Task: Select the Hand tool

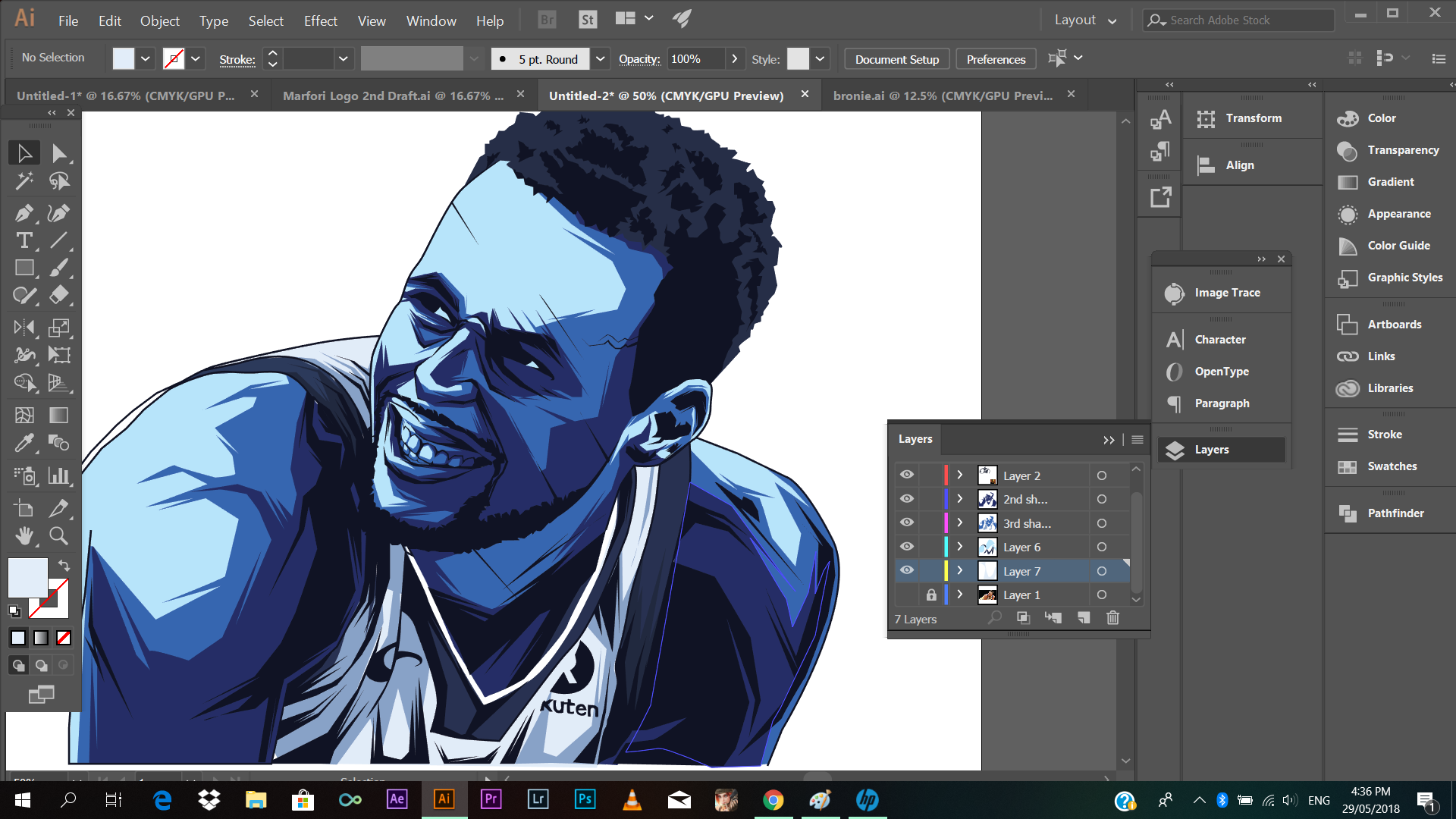Action: (x=24, y=536)
